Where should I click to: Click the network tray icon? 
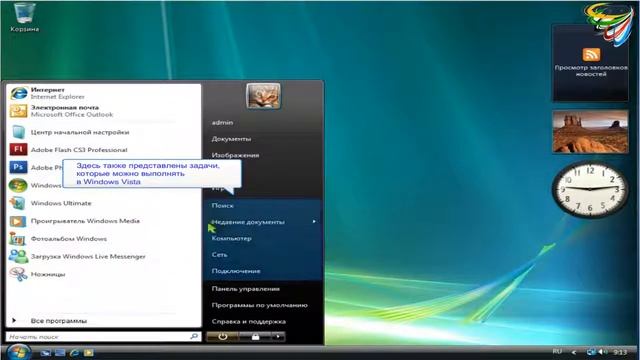pos(591,352)
